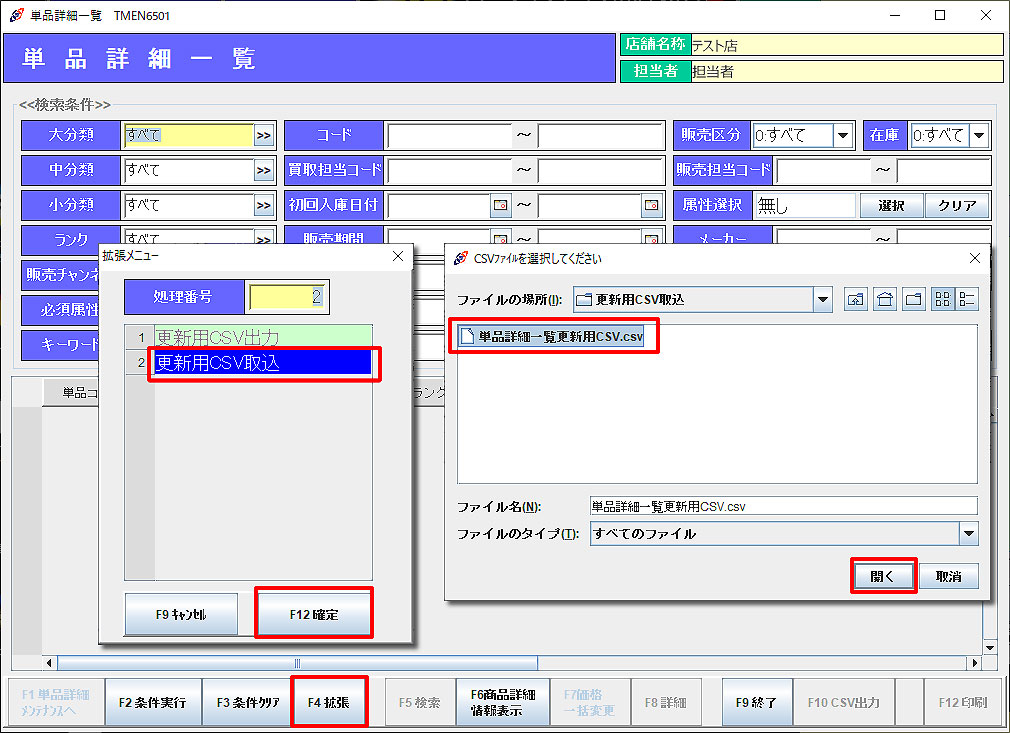
Task: Open the 大分類 selector with >> button
Action: pyautogui.click(x=263, y=136)
